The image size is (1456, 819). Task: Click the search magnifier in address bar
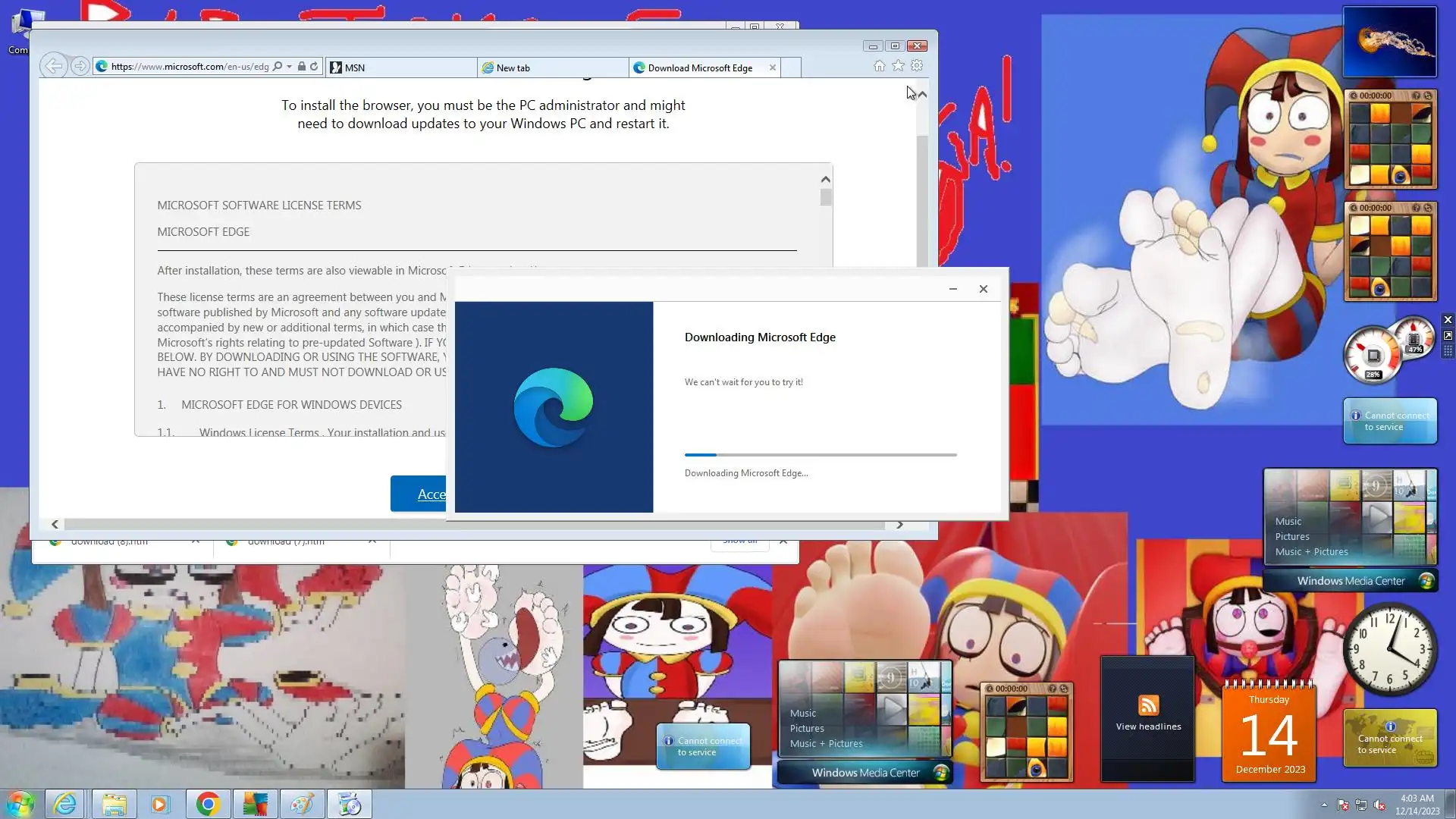click(x=278, y=67)
